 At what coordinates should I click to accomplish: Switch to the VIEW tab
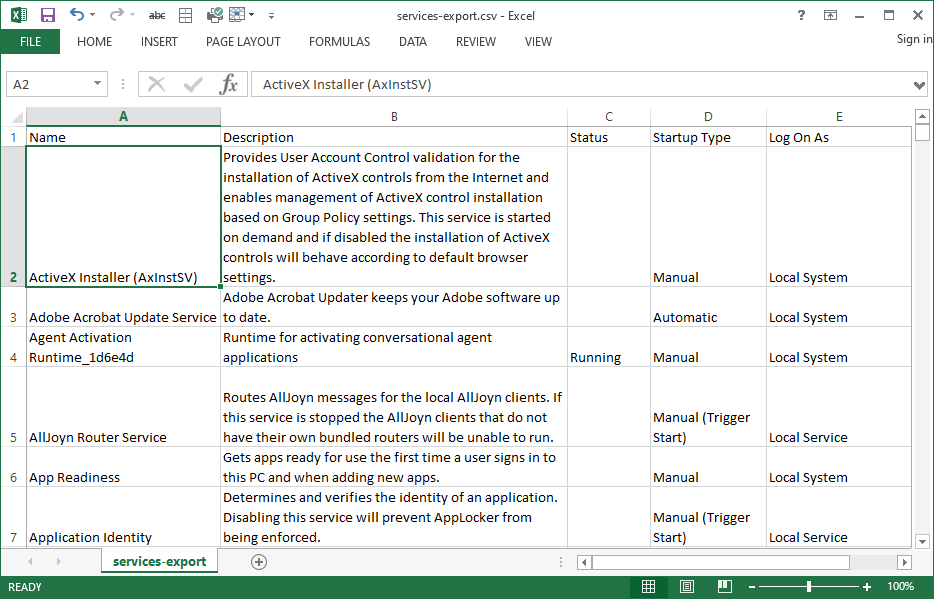click(538, 42)
